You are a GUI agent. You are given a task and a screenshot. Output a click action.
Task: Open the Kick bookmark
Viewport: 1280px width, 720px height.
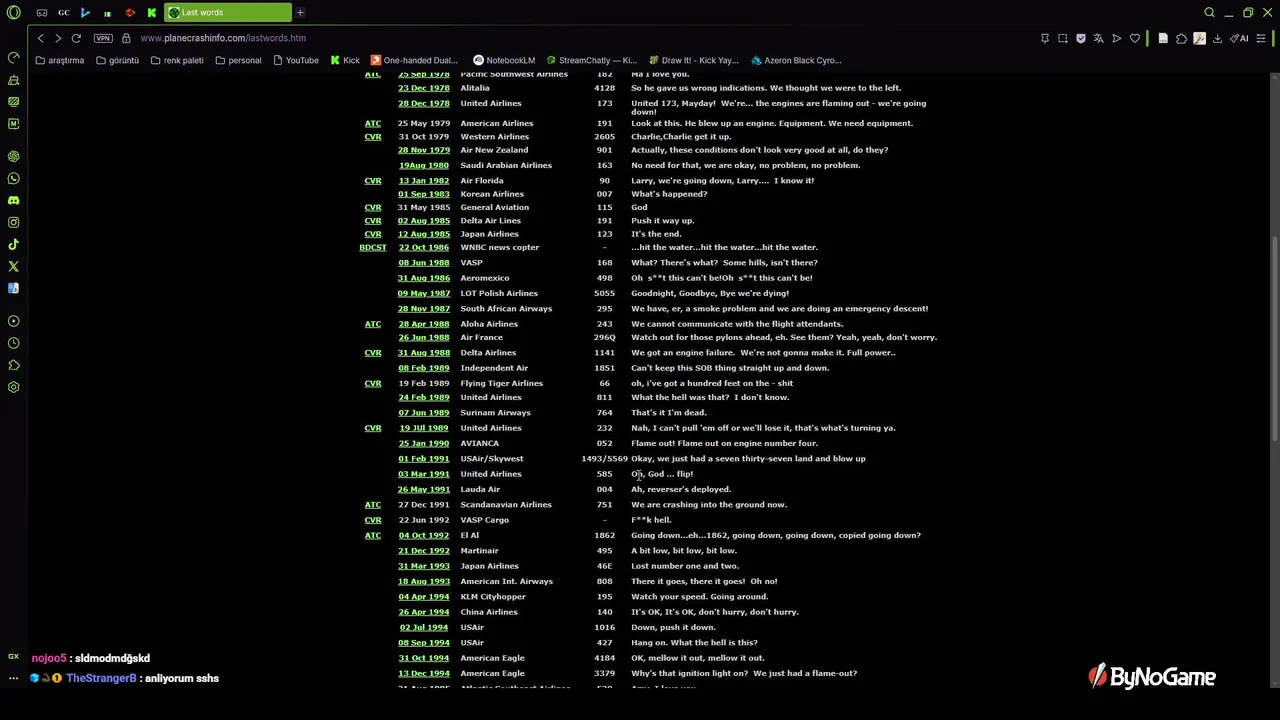[344, 60]
